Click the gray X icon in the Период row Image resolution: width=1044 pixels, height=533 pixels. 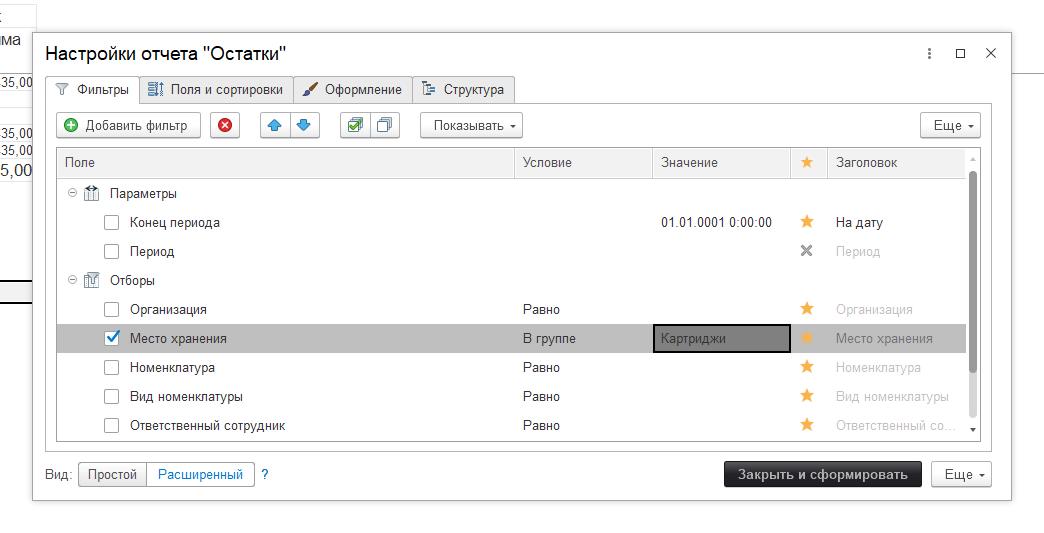807,251
